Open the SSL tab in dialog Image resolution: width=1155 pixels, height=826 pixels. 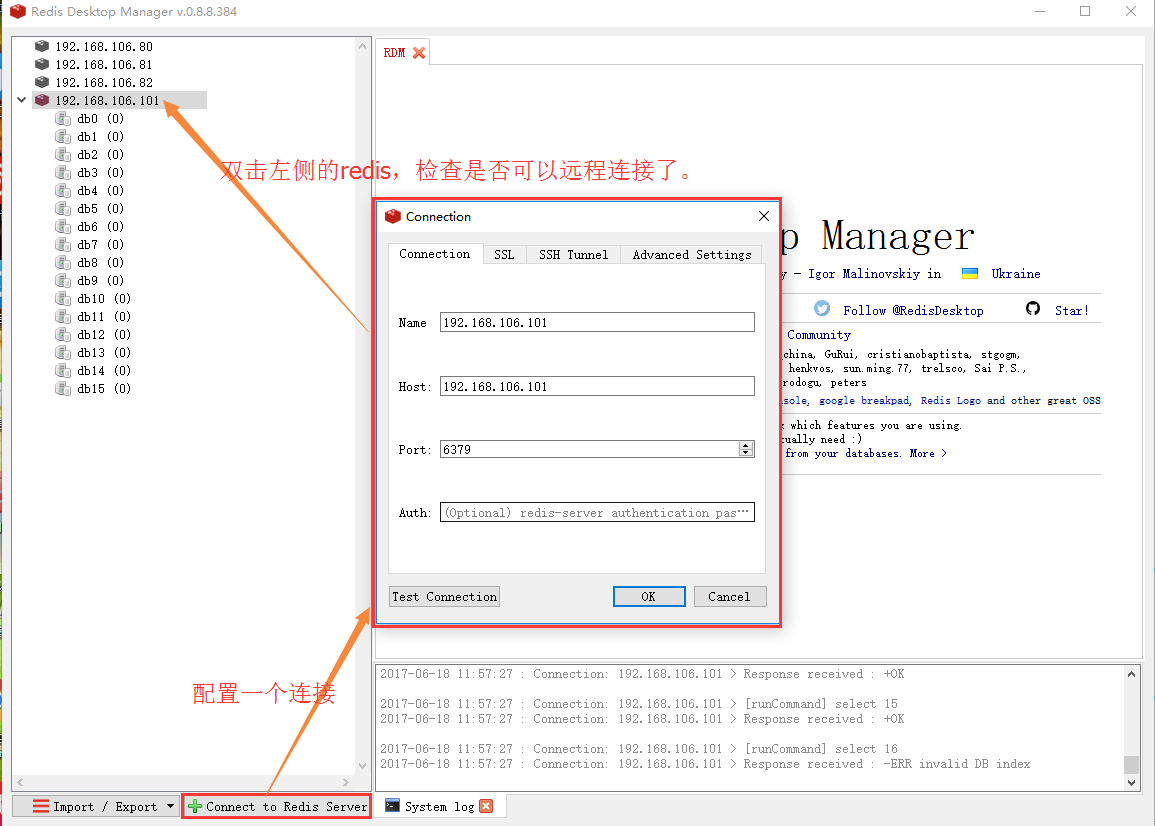pos(505,255)
